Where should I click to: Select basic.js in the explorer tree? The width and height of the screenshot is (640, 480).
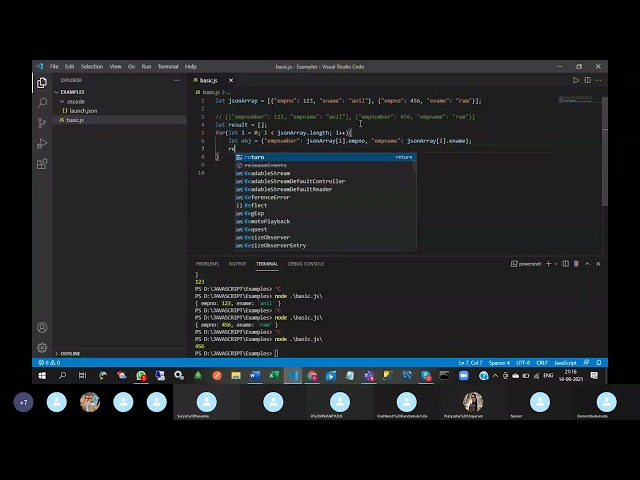120,120
